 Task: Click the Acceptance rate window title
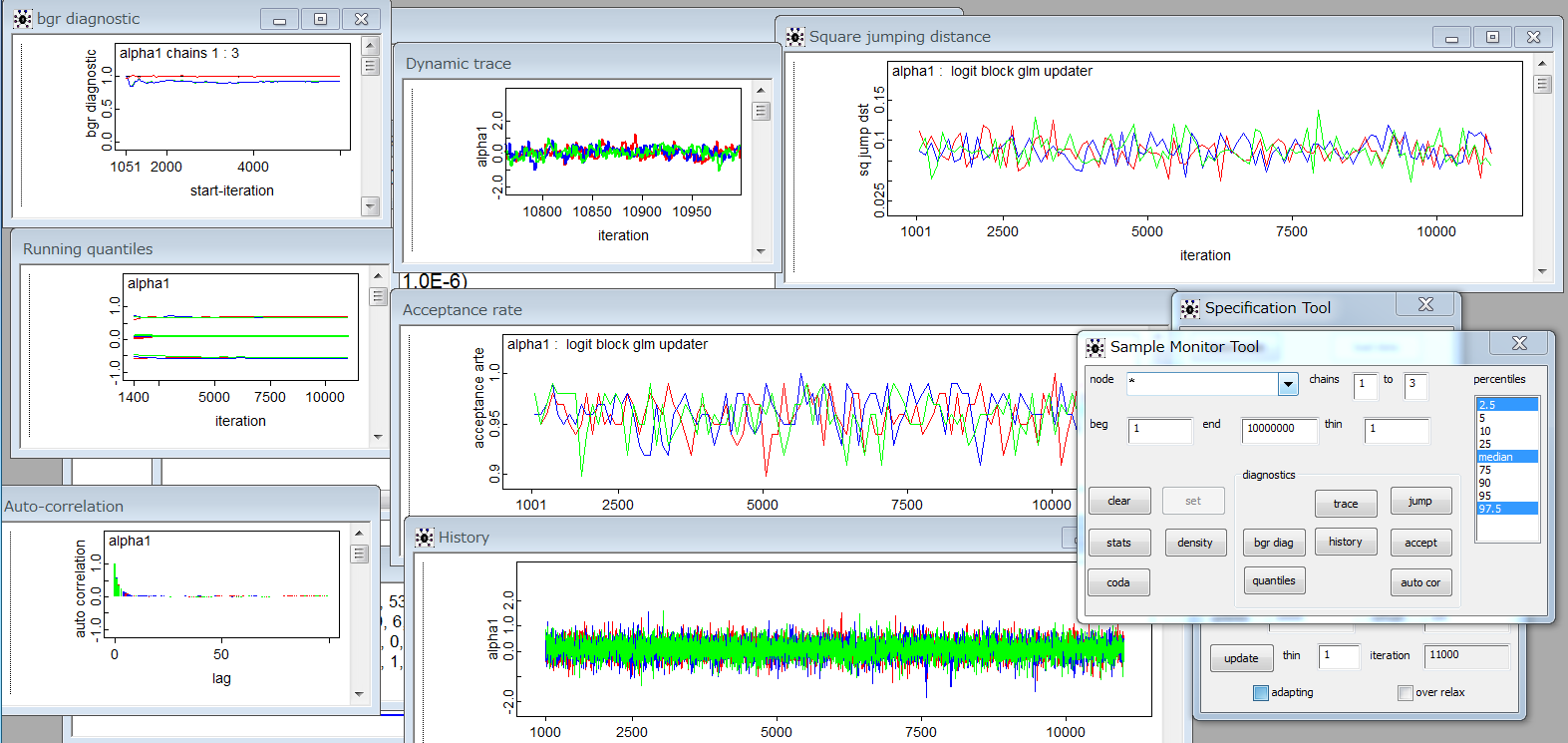coord(463,310)
